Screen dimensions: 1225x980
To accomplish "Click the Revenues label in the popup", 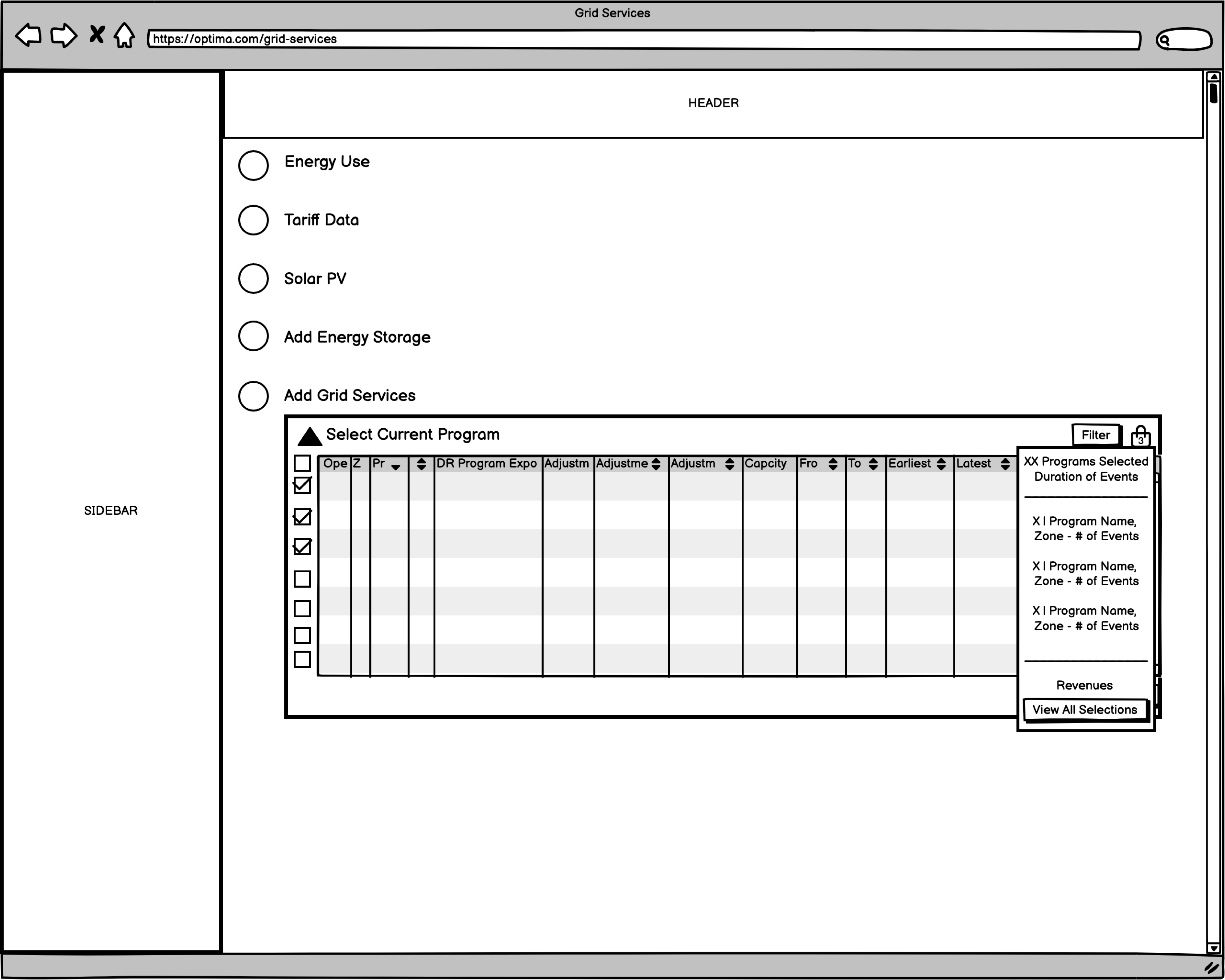I will 1084,686.
